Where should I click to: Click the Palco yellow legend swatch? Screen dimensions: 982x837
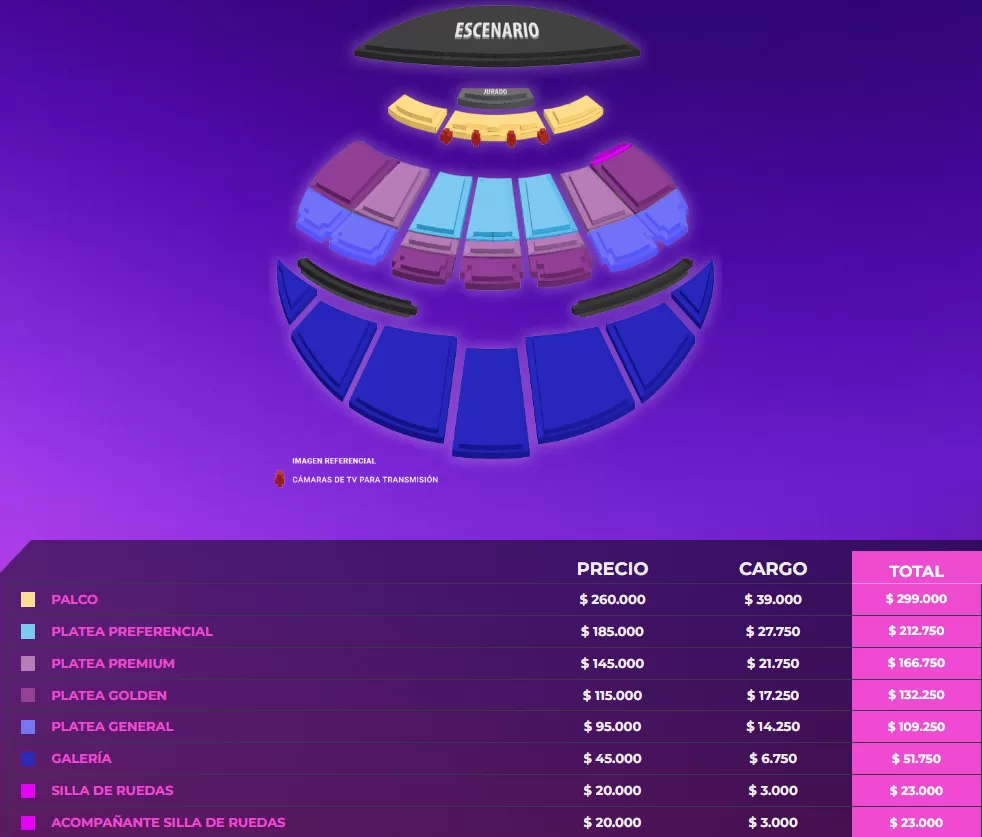point(28,600)
